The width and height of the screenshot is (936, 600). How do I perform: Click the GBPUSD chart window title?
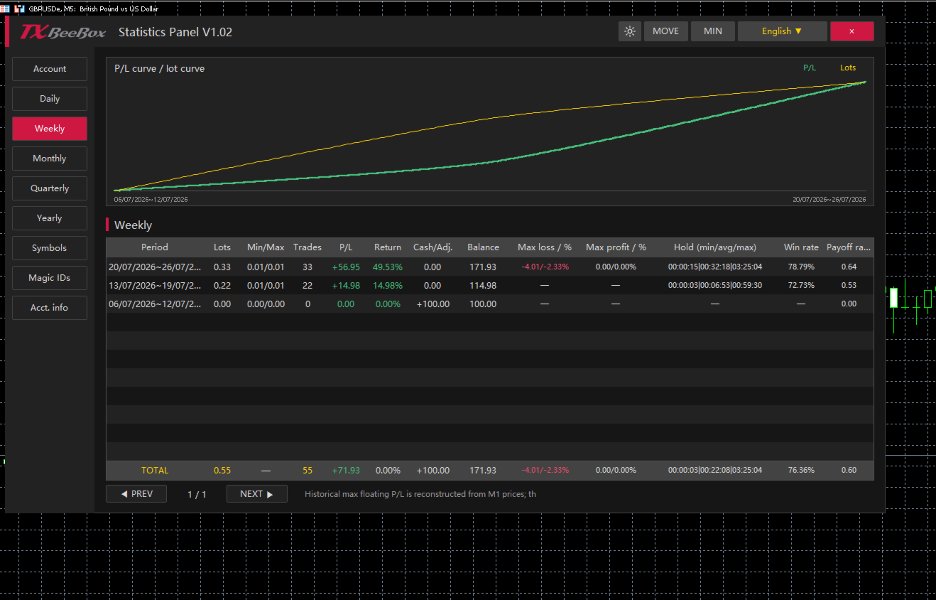(93, 9)
